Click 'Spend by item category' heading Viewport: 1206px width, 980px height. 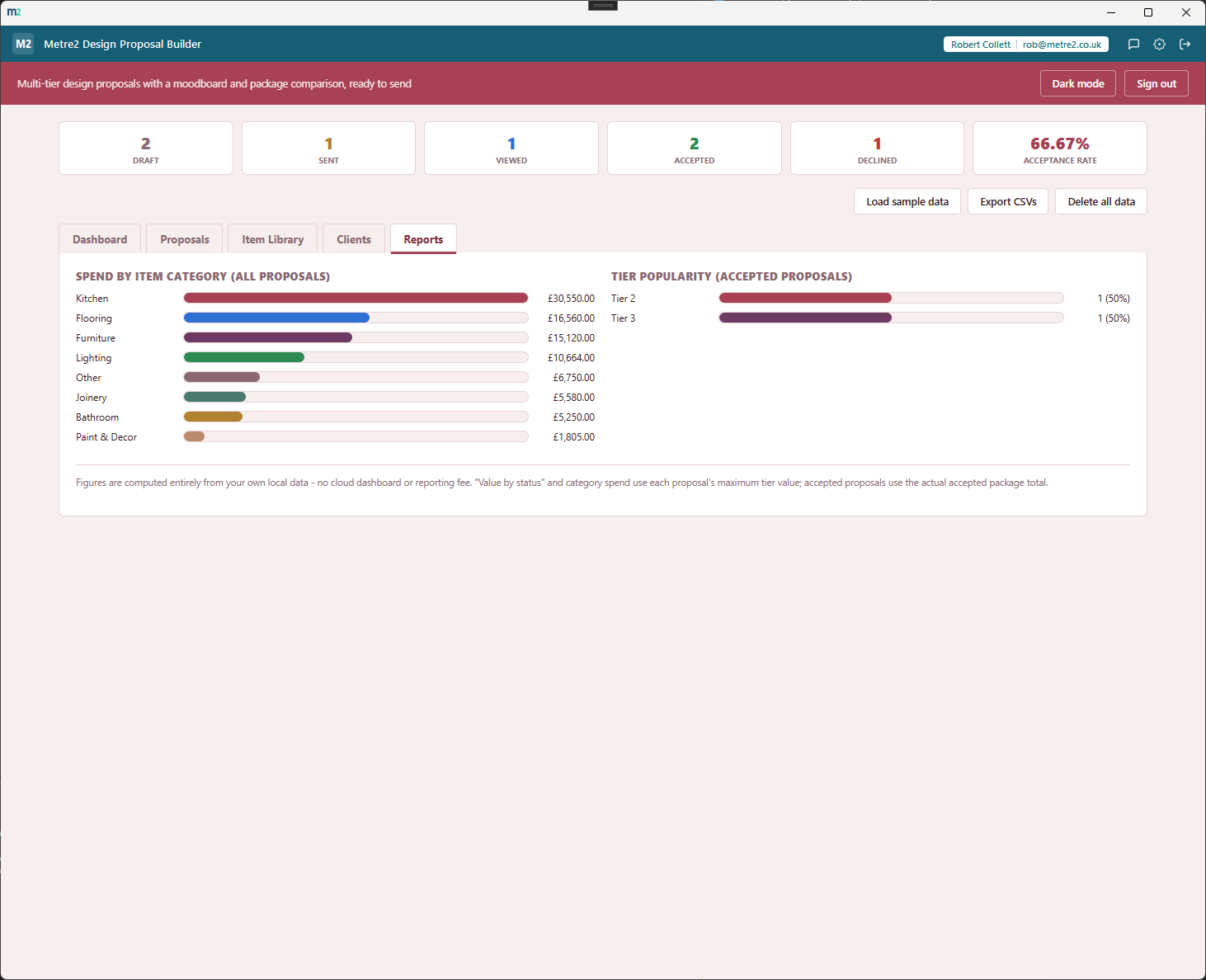click(x=203, y=276)
